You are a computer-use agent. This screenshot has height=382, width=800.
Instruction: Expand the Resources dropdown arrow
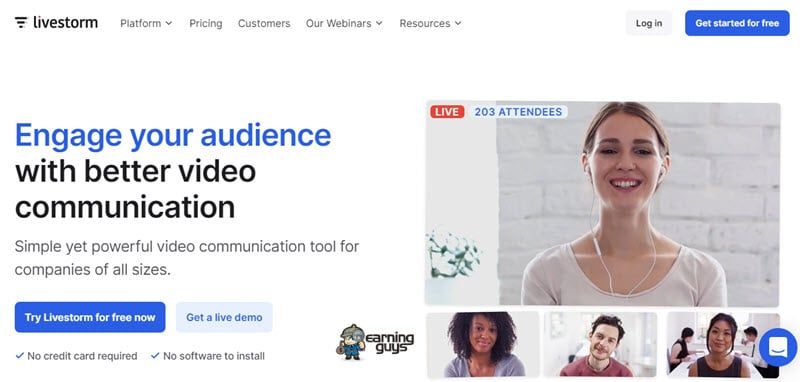(x=458, y=23)
